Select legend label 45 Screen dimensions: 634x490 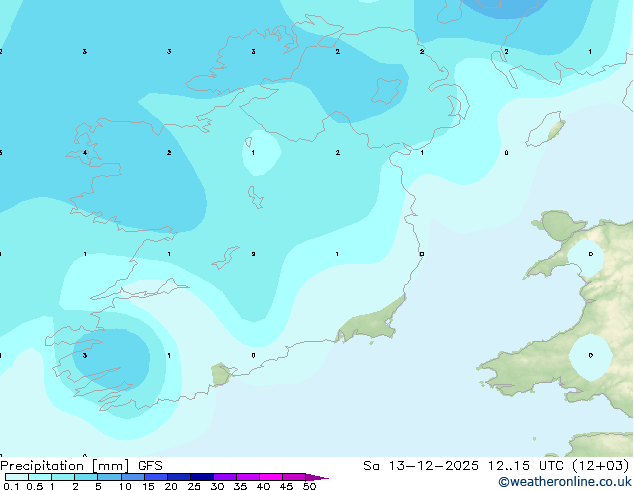click(x=286, y=486)
